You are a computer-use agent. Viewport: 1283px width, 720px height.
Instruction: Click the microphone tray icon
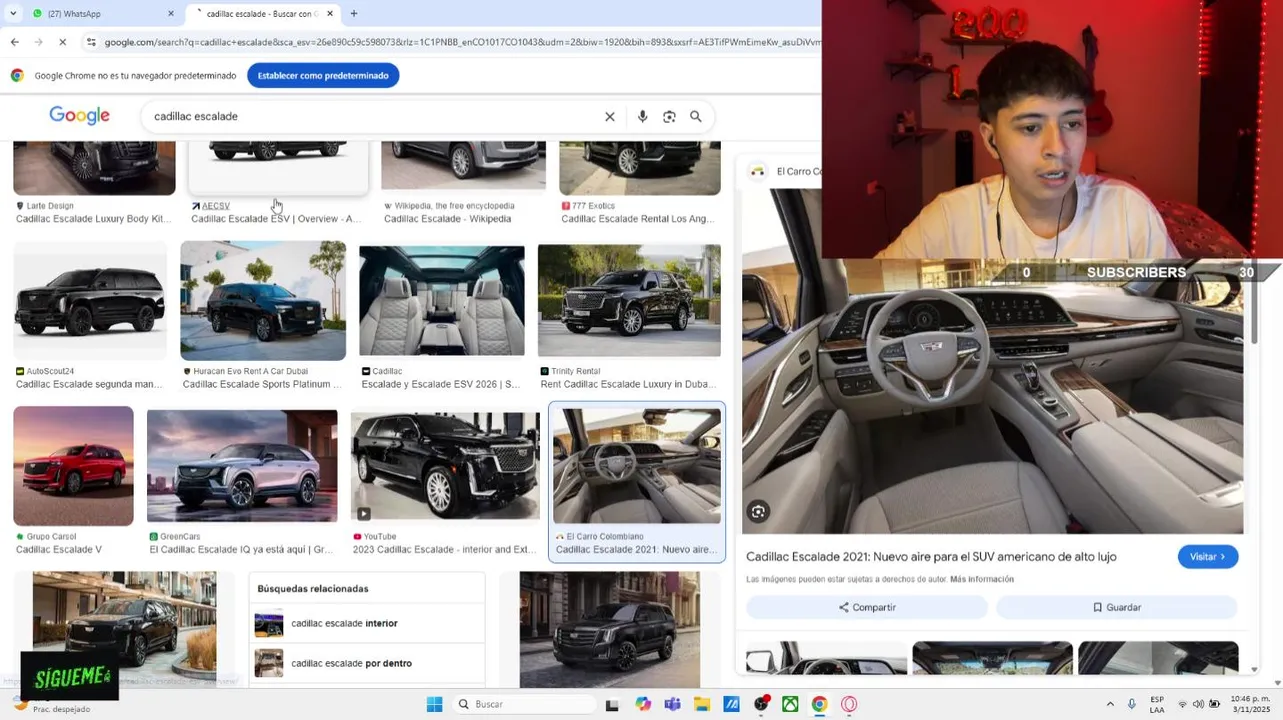pos(1132,704)
